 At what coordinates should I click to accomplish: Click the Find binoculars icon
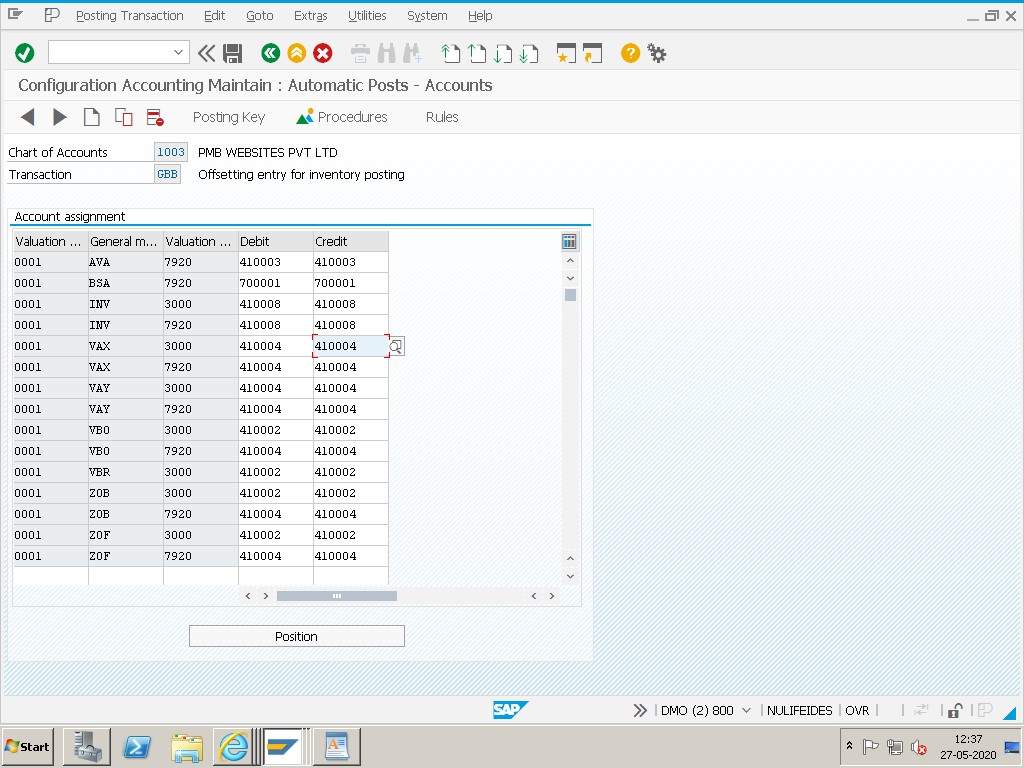point(387,53)
